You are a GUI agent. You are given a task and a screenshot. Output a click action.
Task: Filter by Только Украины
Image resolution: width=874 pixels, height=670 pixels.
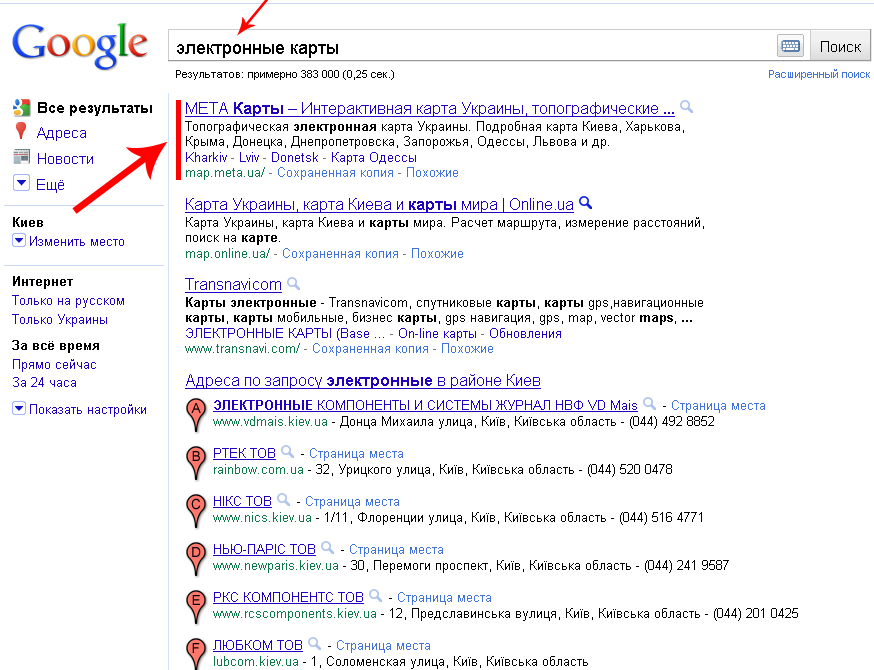click(60, 319)
